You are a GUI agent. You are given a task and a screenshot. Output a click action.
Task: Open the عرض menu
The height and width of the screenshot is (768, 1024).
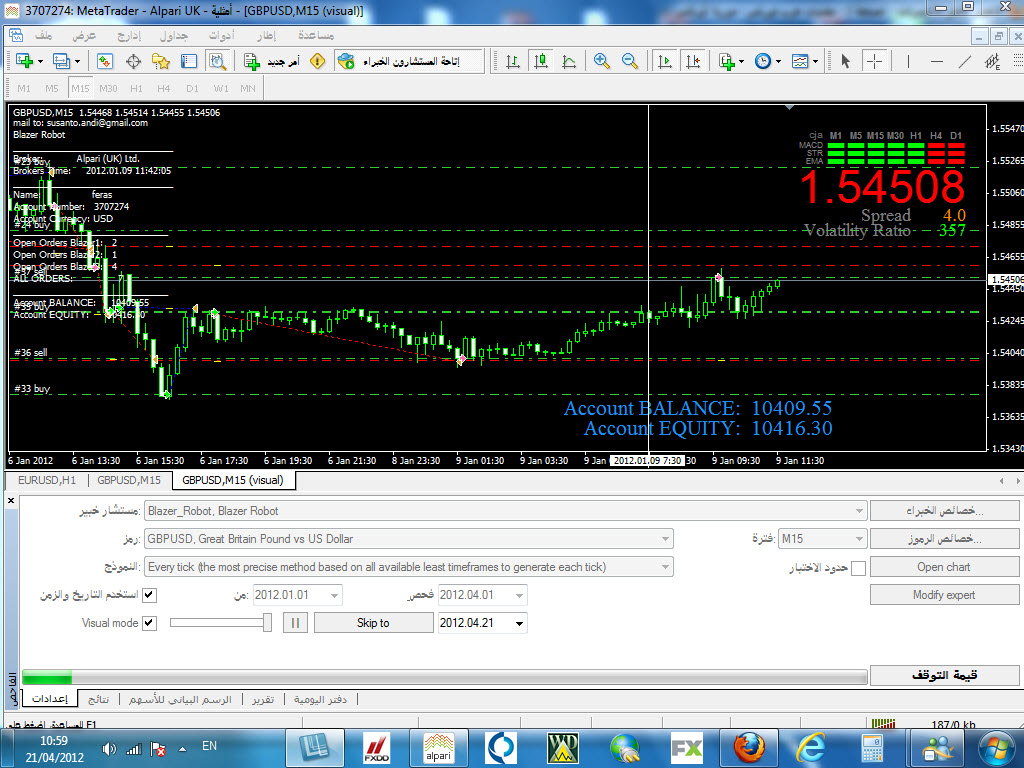click(84, 35)
